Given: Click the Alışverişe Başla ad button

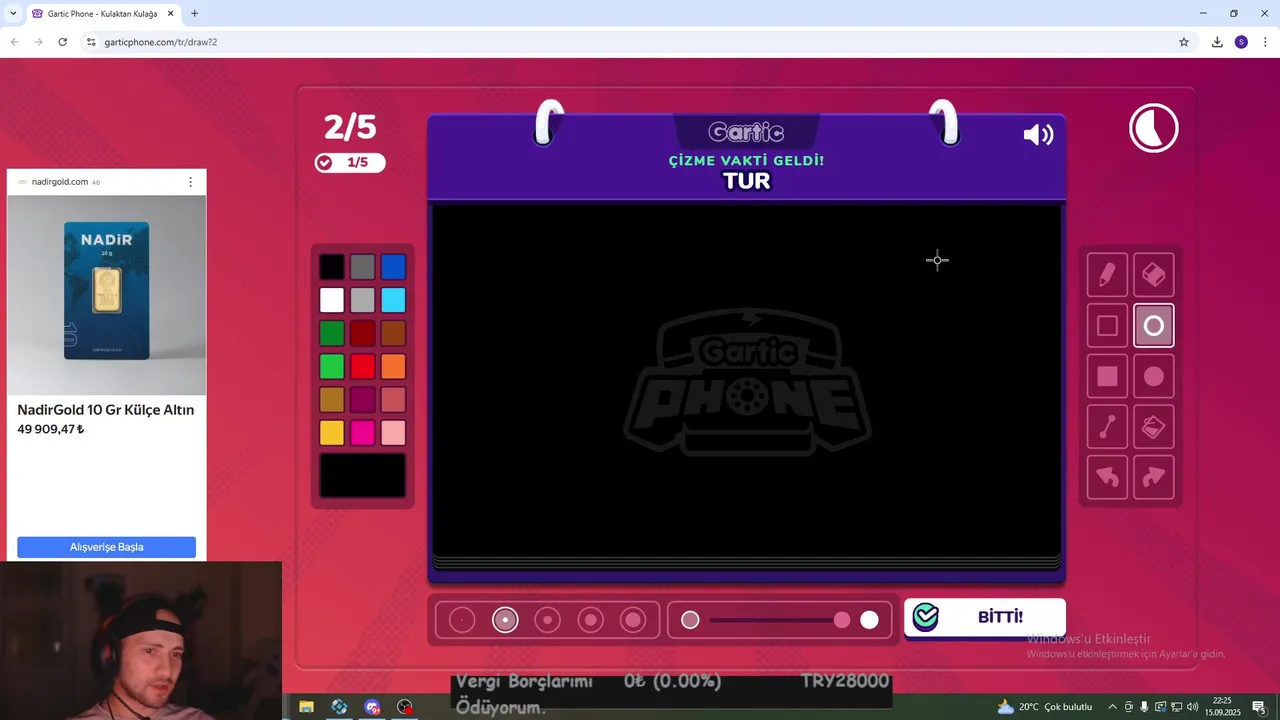Looking at the screenshot, I should [x=106, y=547].
